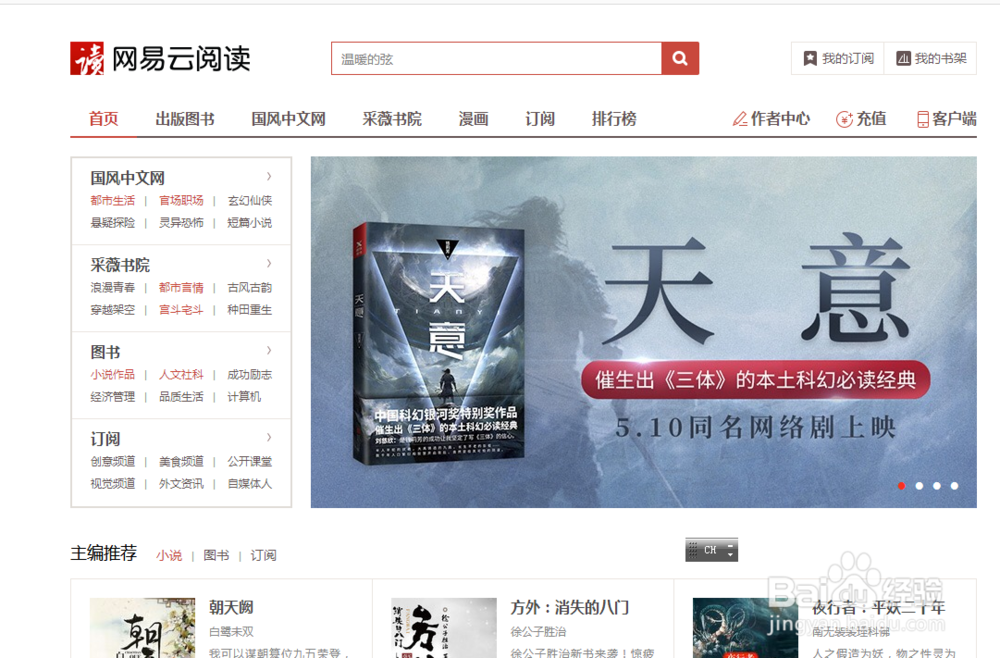The width and height of the screenshot is (1000, 658).
Task: Open sidebar heading 订阅
Action: [x=105, y=439]
